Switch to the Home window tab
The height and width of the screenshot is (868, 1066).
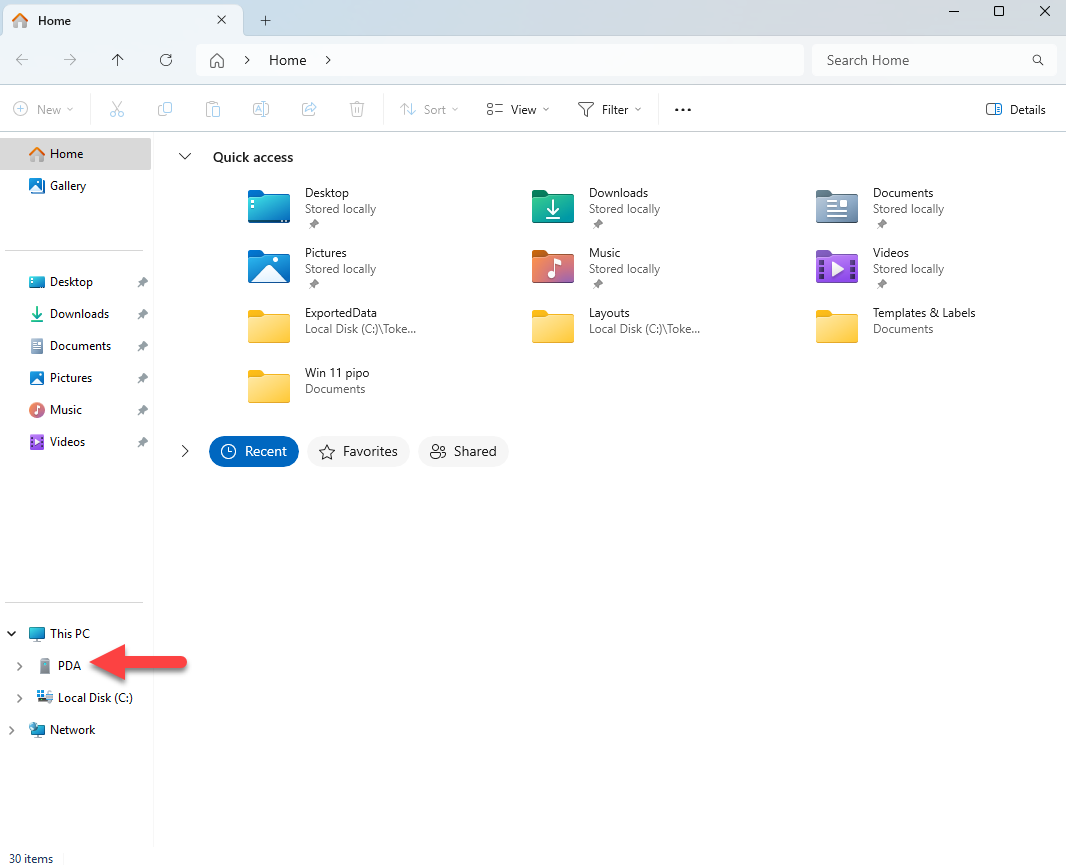123,20
